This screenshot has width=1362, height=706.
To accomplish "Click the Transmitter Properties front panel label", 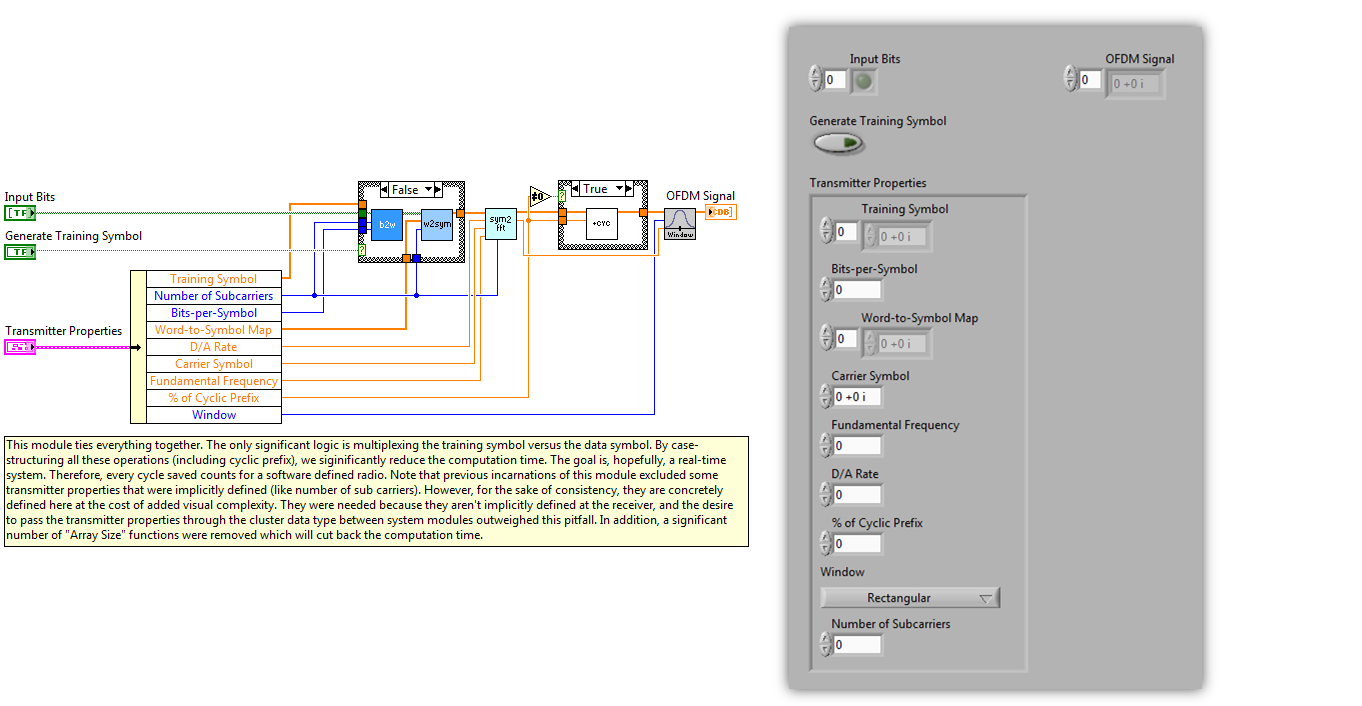I will click(868, 183).
